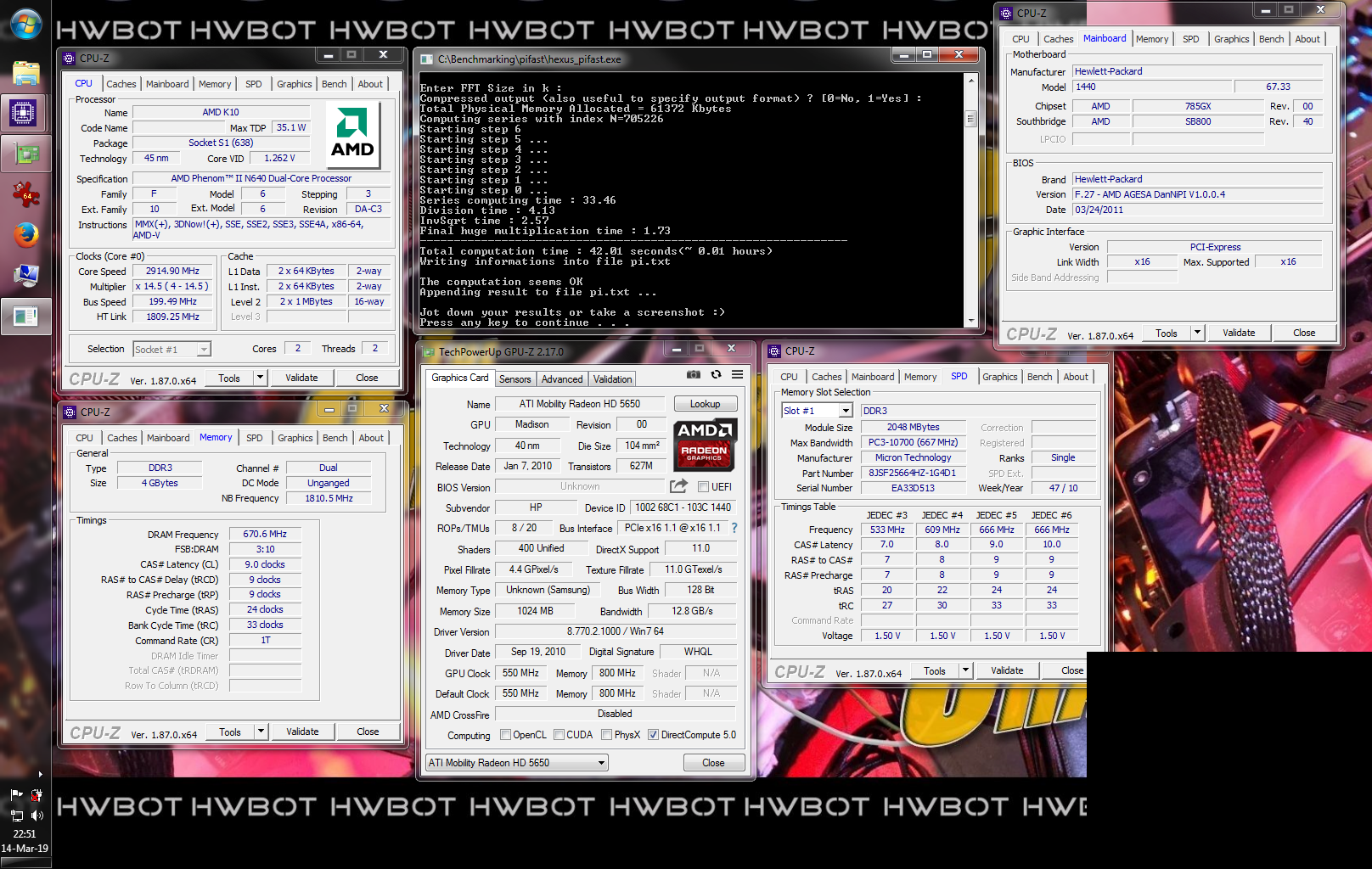1372x869 pixels.
Task: Switch to the Graphics tab in the CPU-Z SPD window
Action: coord(999,377)
